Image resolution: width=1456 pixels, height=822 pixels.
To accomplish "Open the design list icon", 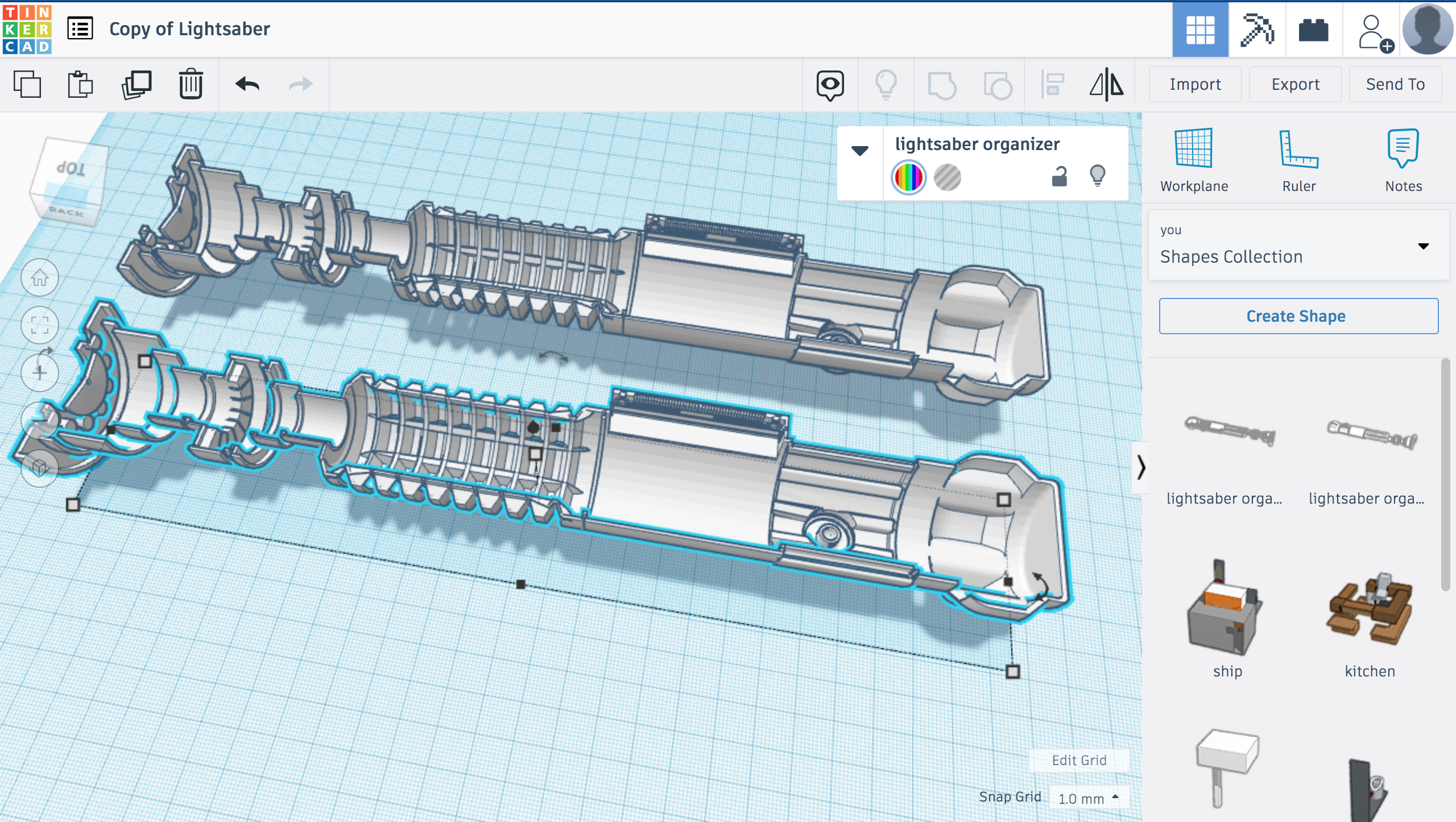I will click(x=80, y=28).
